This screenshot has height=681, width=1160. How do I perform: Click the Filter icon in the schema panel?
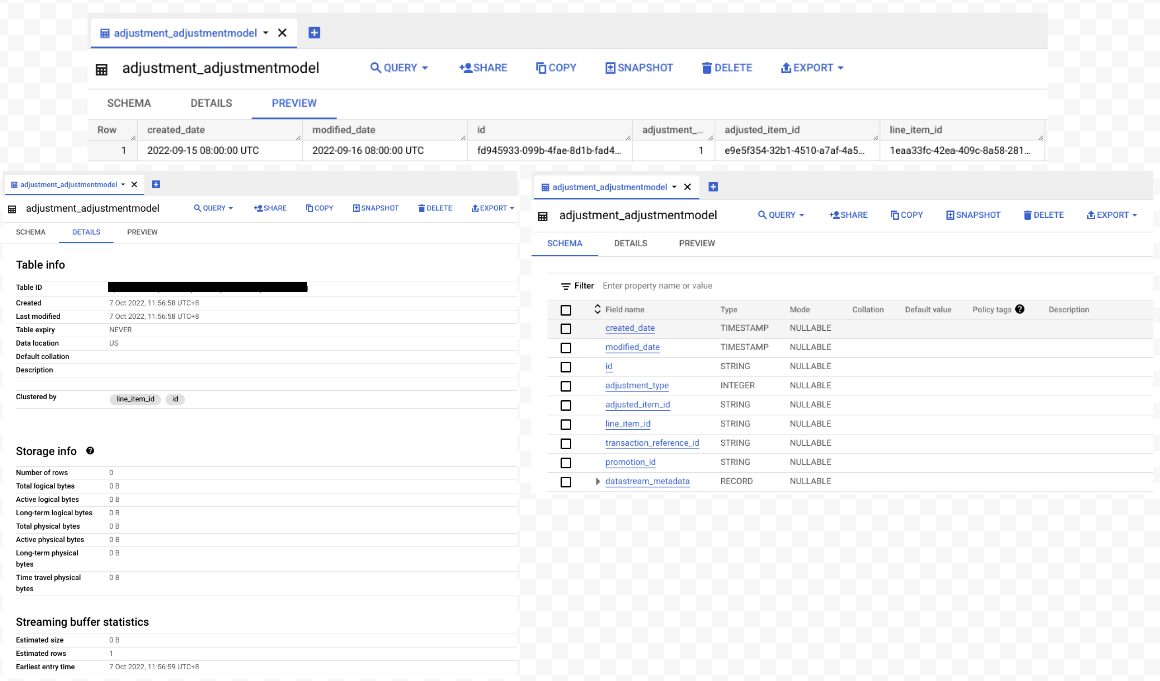coord(565,286)
